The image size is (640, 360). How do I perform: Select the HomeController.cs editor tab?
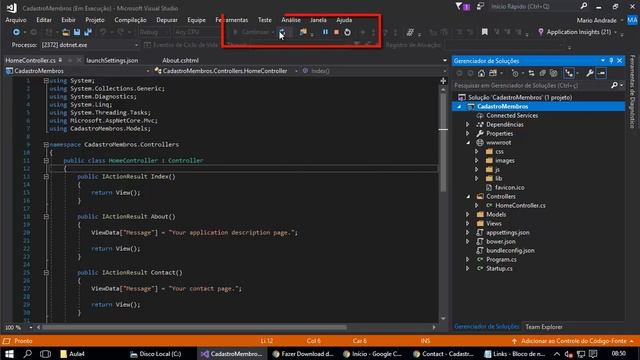31,60
